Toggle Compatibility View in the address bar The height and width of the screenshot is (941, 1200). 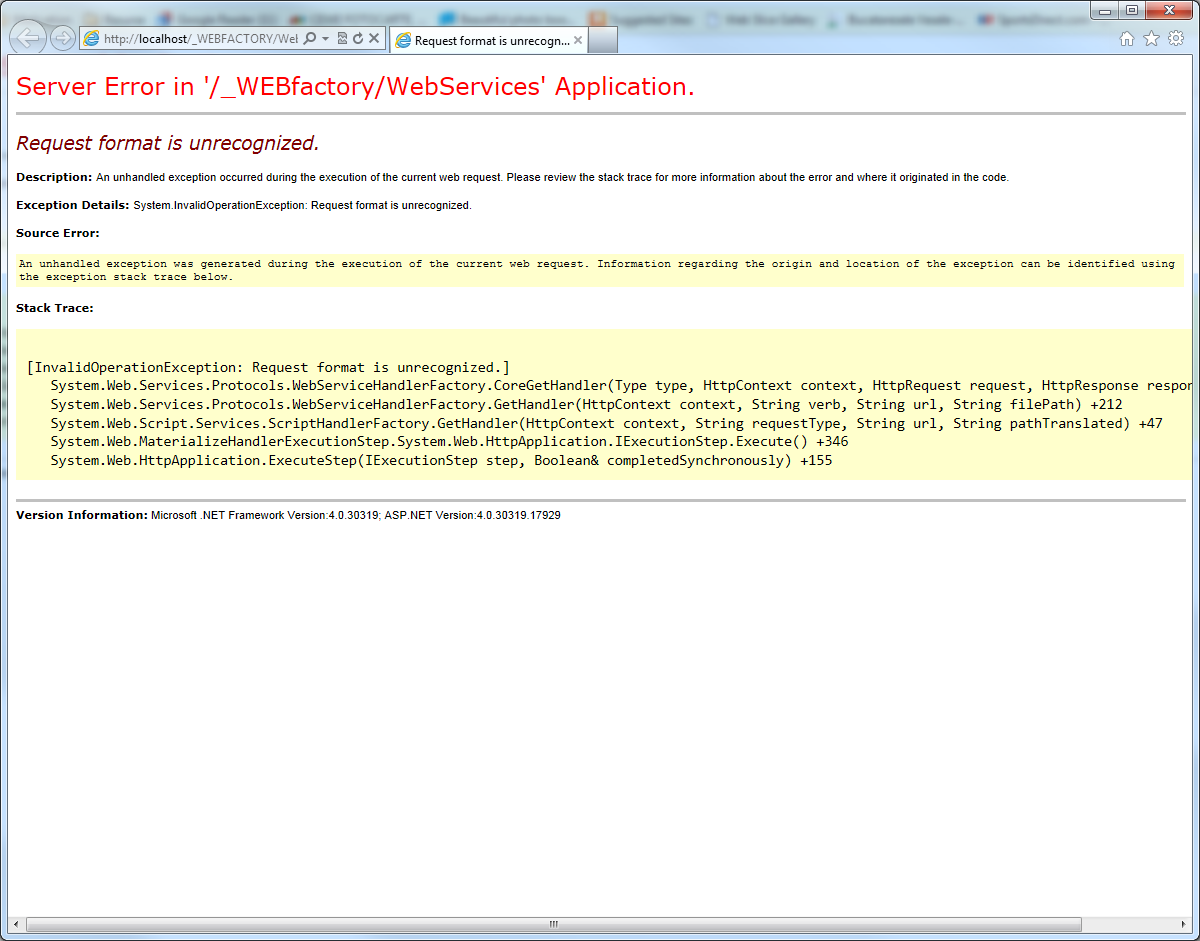[x=341, y=38]
